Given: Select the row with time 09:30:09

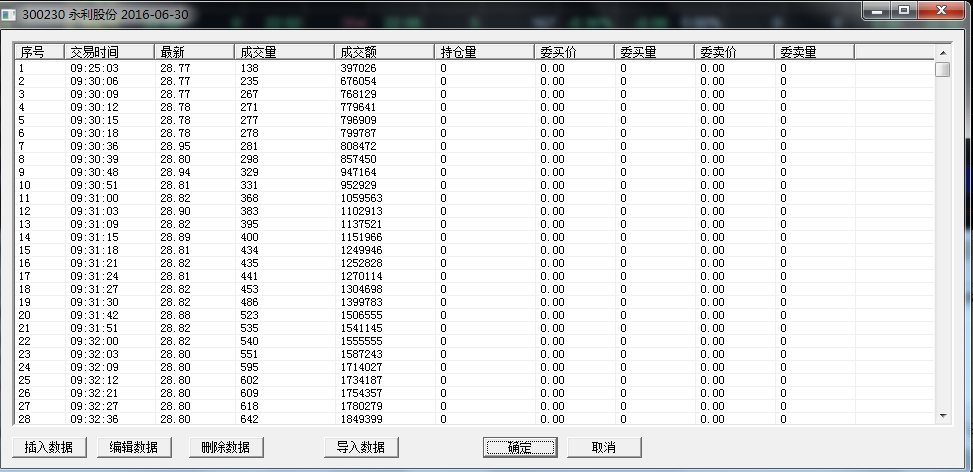Looking at the screenshot, I should [474, 94].
